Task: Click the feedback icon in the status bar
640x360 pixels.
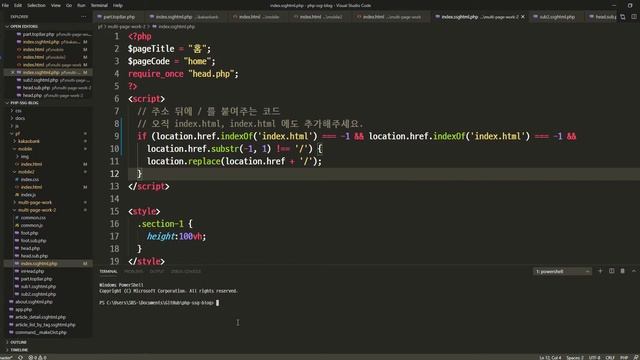Action: coord(636,357)
